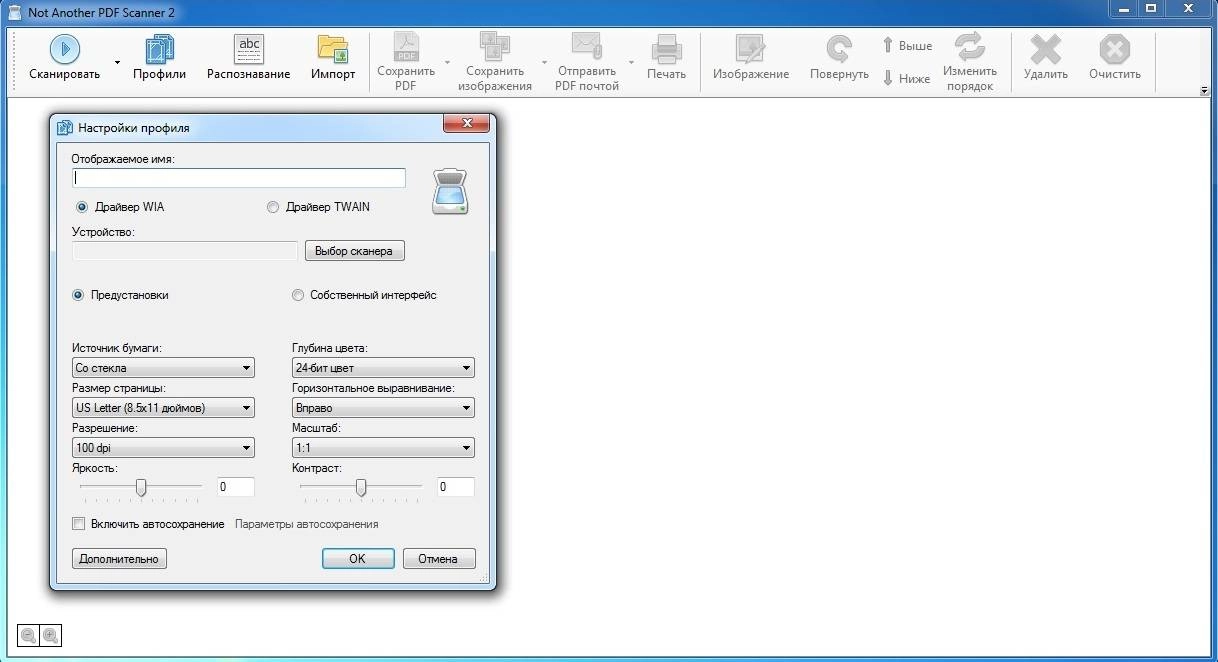Image resolution: width=1218 pixels, height=662 pixels.
Task: Click the Контраст slider handle
Action: pos(361,487)
